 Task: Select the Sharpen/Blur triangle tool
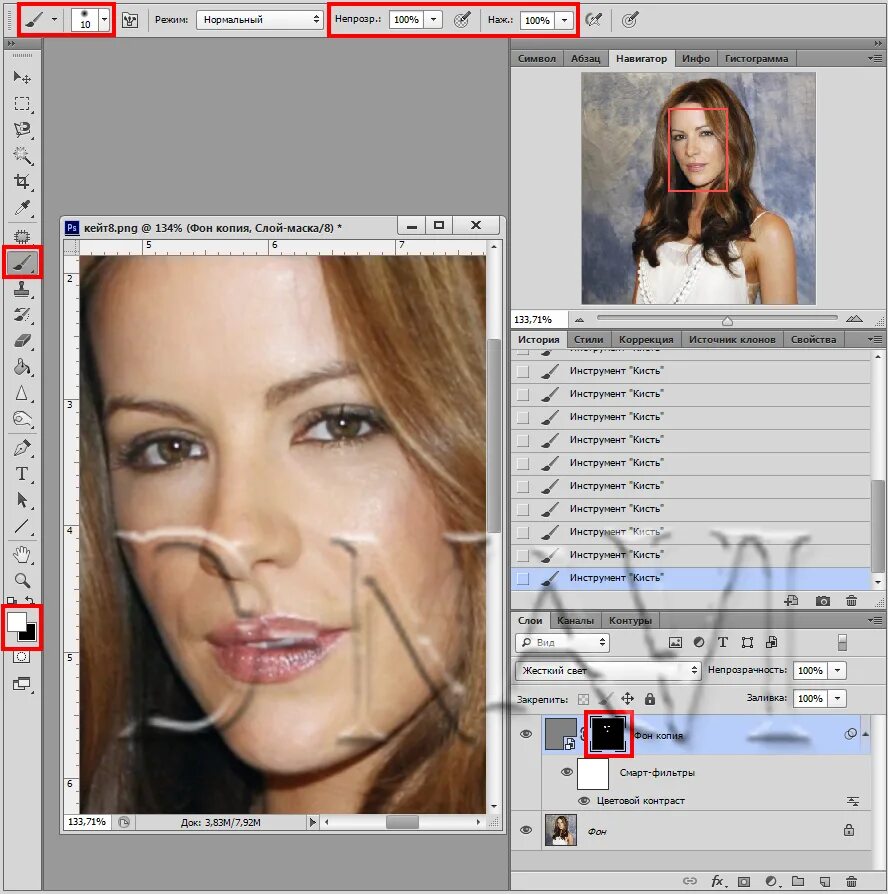point(22,393)
